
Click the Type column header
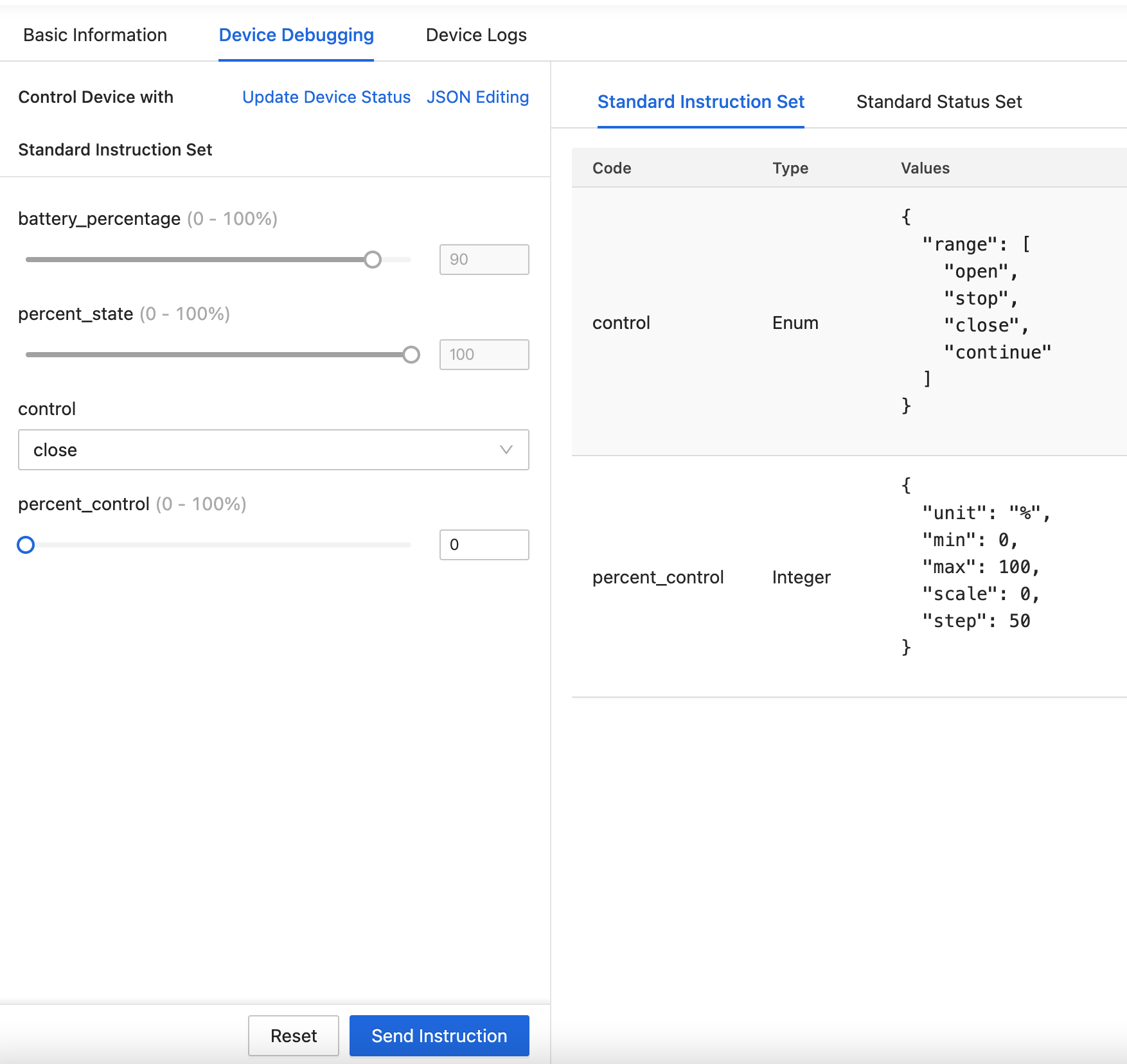pyautogui.click(x=790, y=168)
